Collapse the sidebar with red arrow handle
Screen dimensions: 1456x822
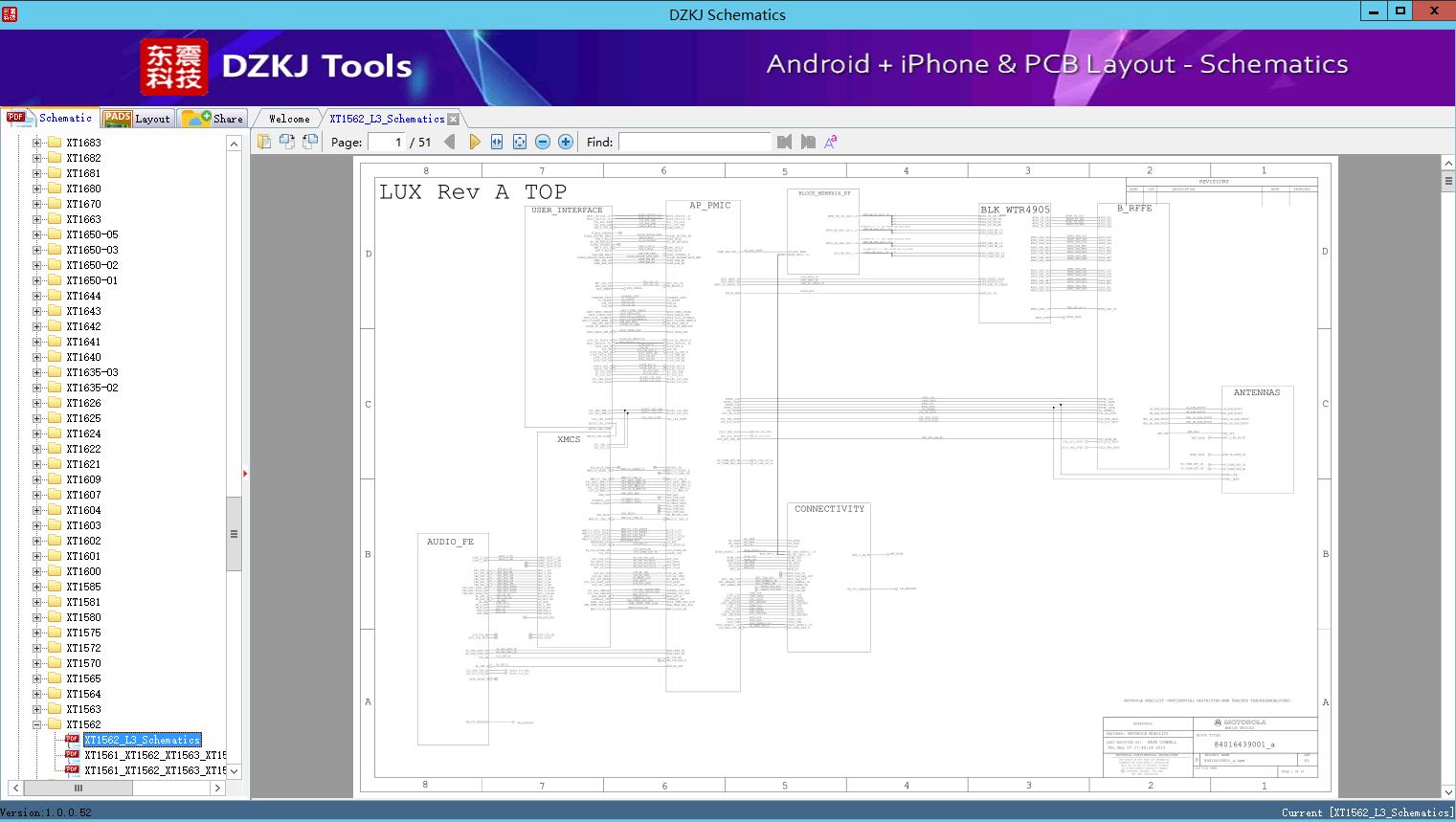pos(245,473)
